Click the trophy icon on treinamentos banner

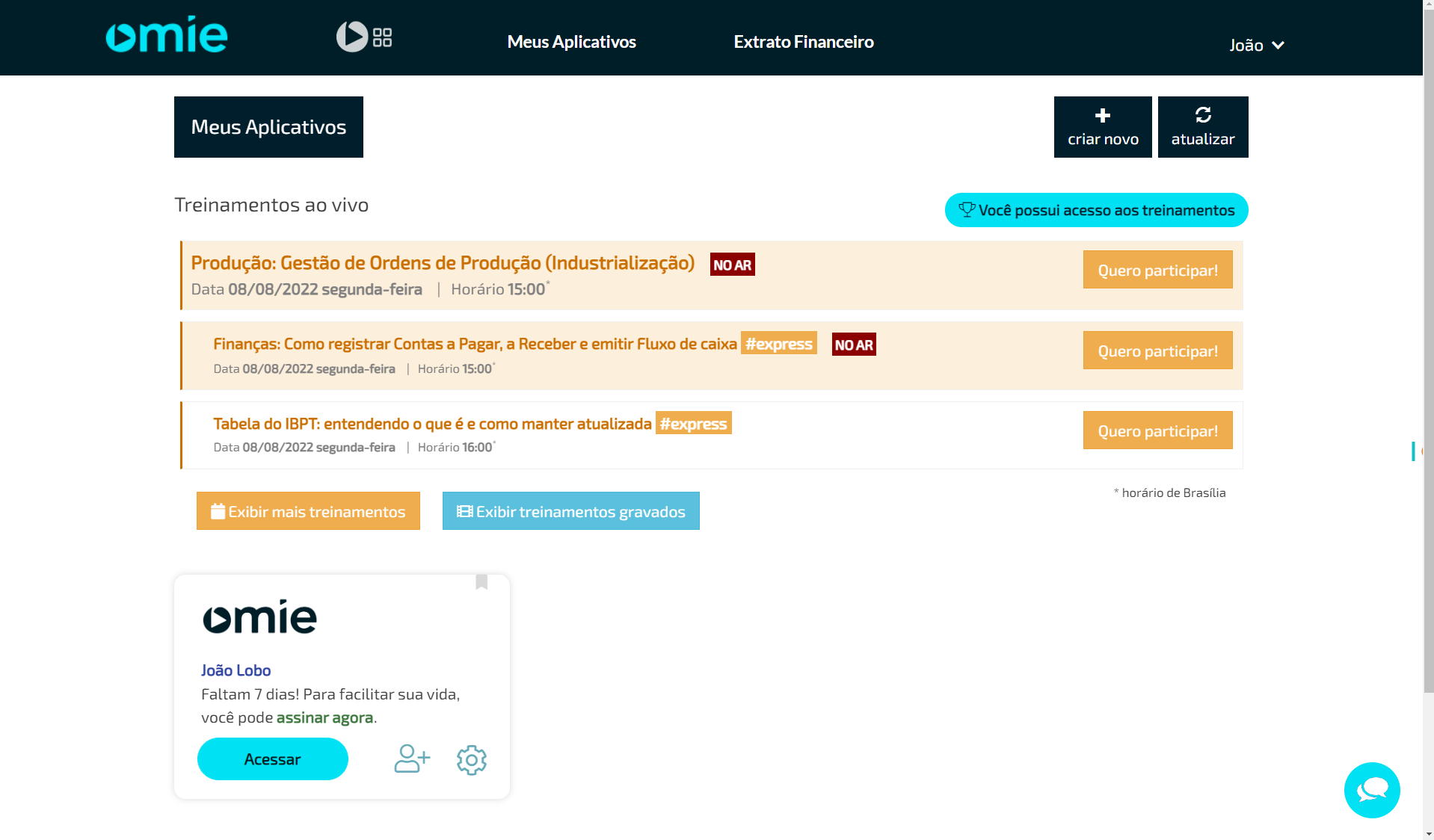967,210
